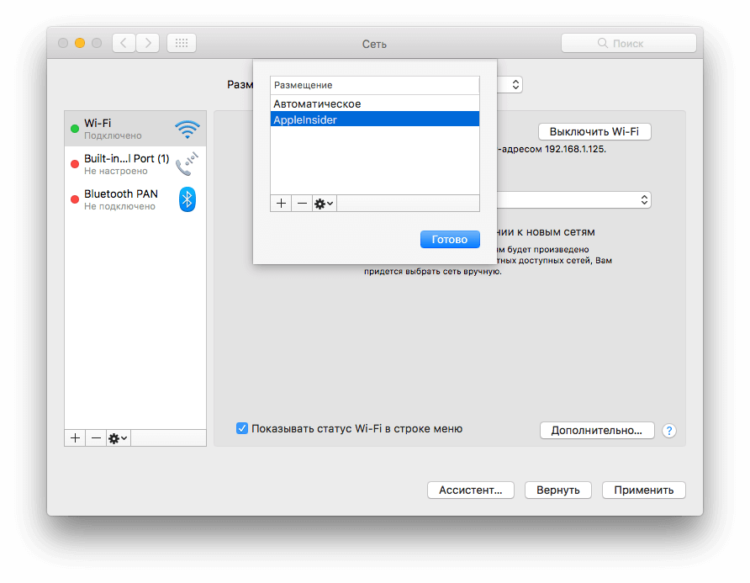The height and width of the screenshot is (583, 750).
Task: Select Автоматическое location in list
Action: 375,103
